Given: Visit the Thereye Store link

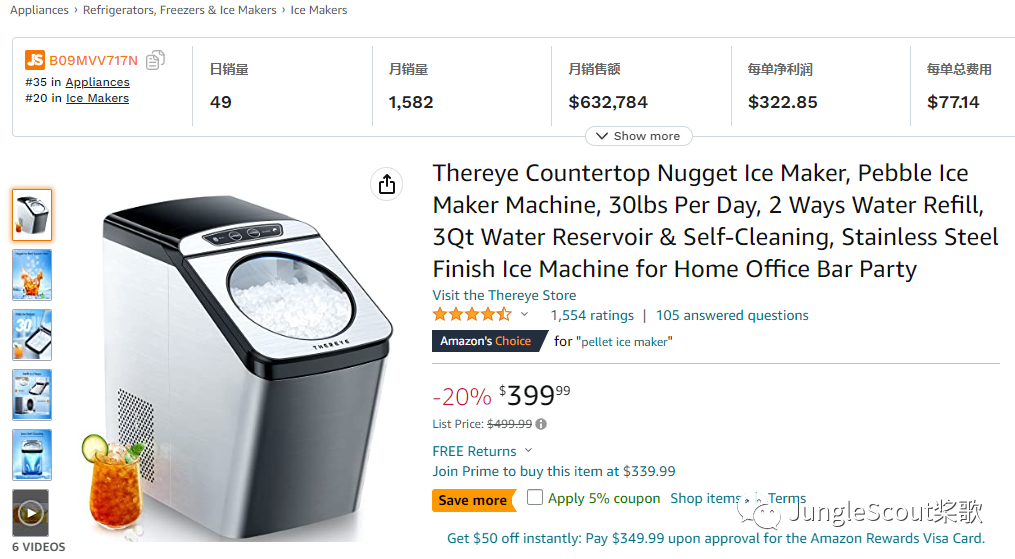Looking at the screenshot, I should pyautogui.click(x=504, y=295).
